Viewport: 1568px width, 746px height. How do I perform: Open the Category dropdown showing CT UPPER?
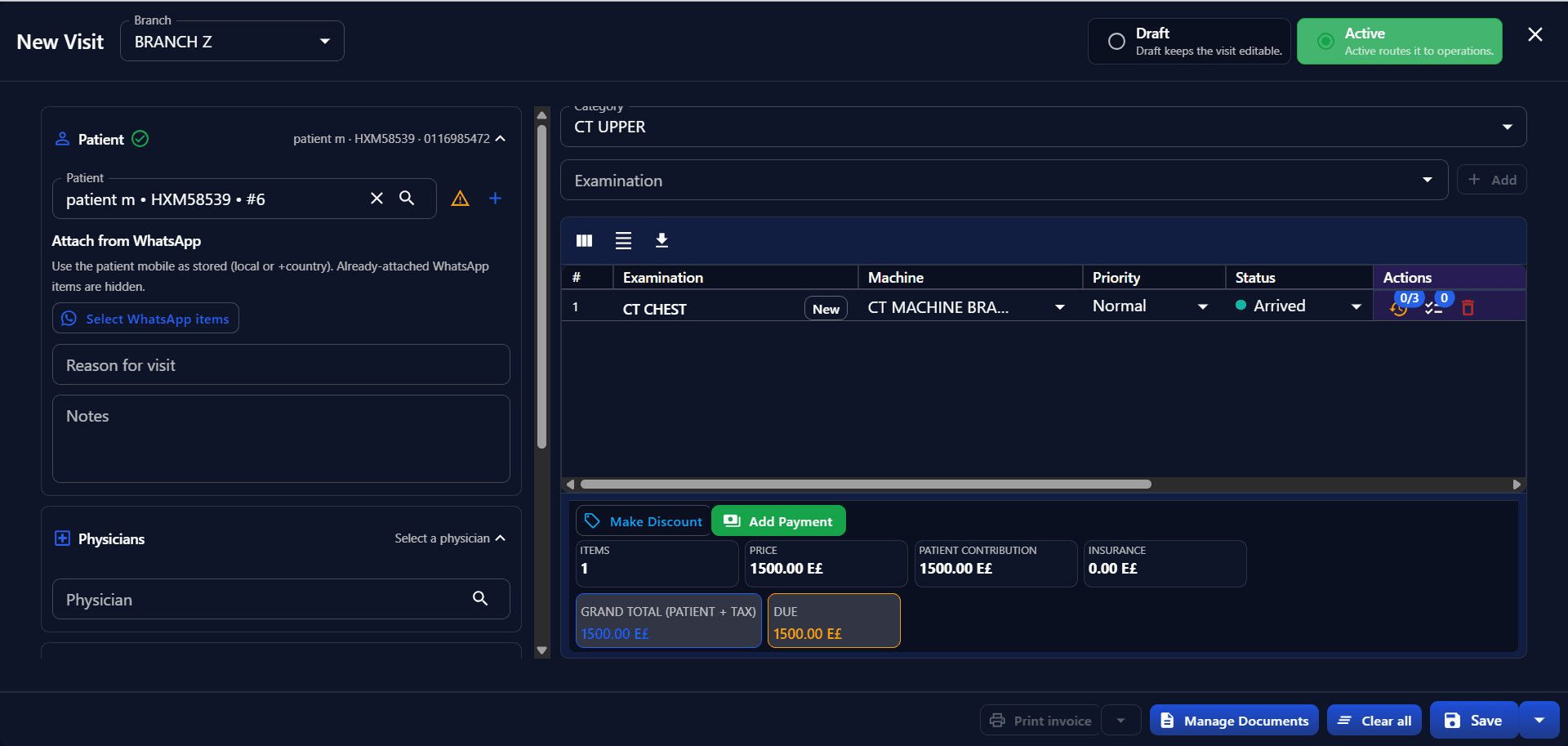click(1043, 127)
